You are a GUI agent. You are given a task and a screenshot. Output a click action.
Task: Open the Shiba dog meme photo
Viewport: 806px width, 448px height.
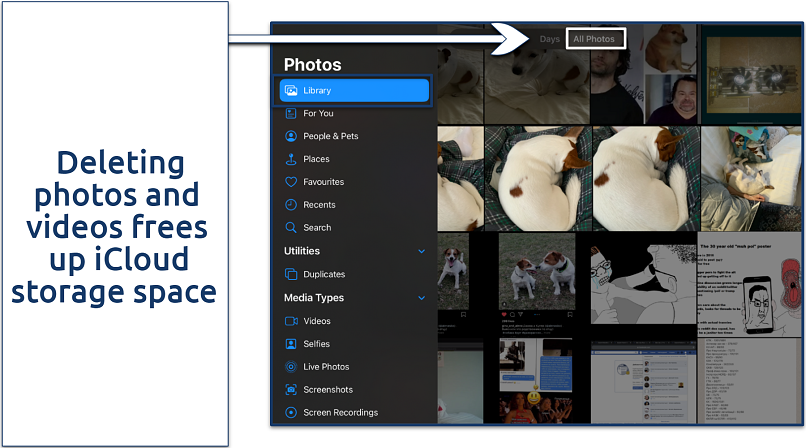[670, 49]
